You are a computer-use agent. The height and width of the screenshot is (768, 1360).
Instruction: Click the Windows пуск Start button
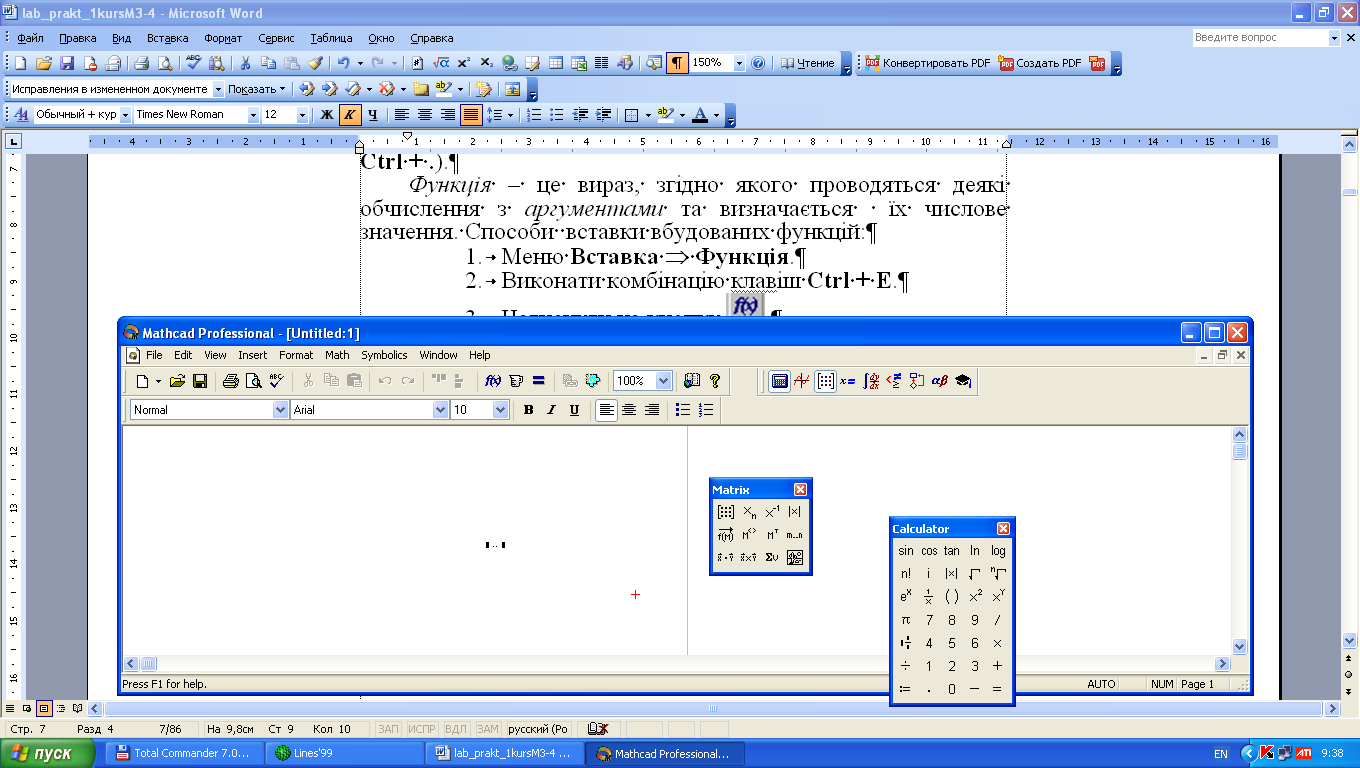49,754
